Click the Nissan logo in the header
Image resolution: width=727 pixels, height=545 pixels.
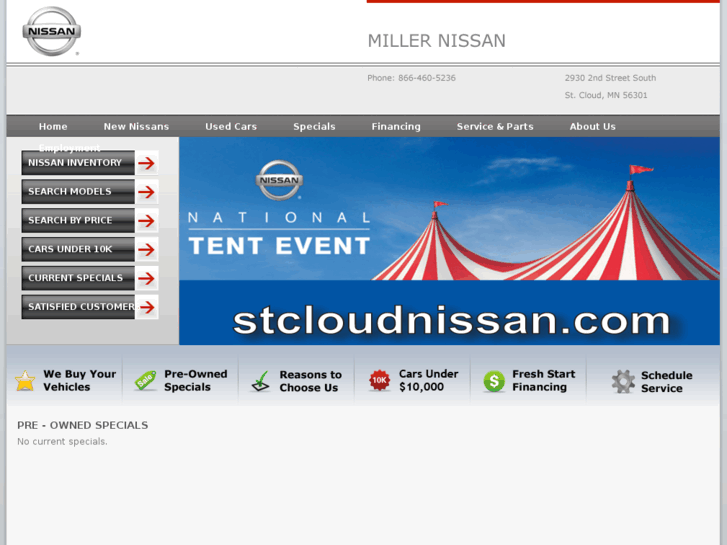(51, 31)
